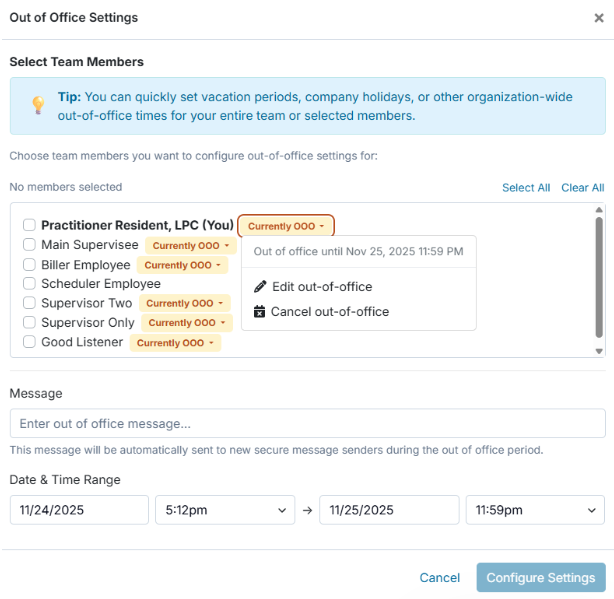Viewport: 614px width, 599px height.
Task: Check the Main Supervisee checkbox
Action: (x=30, y=245)
